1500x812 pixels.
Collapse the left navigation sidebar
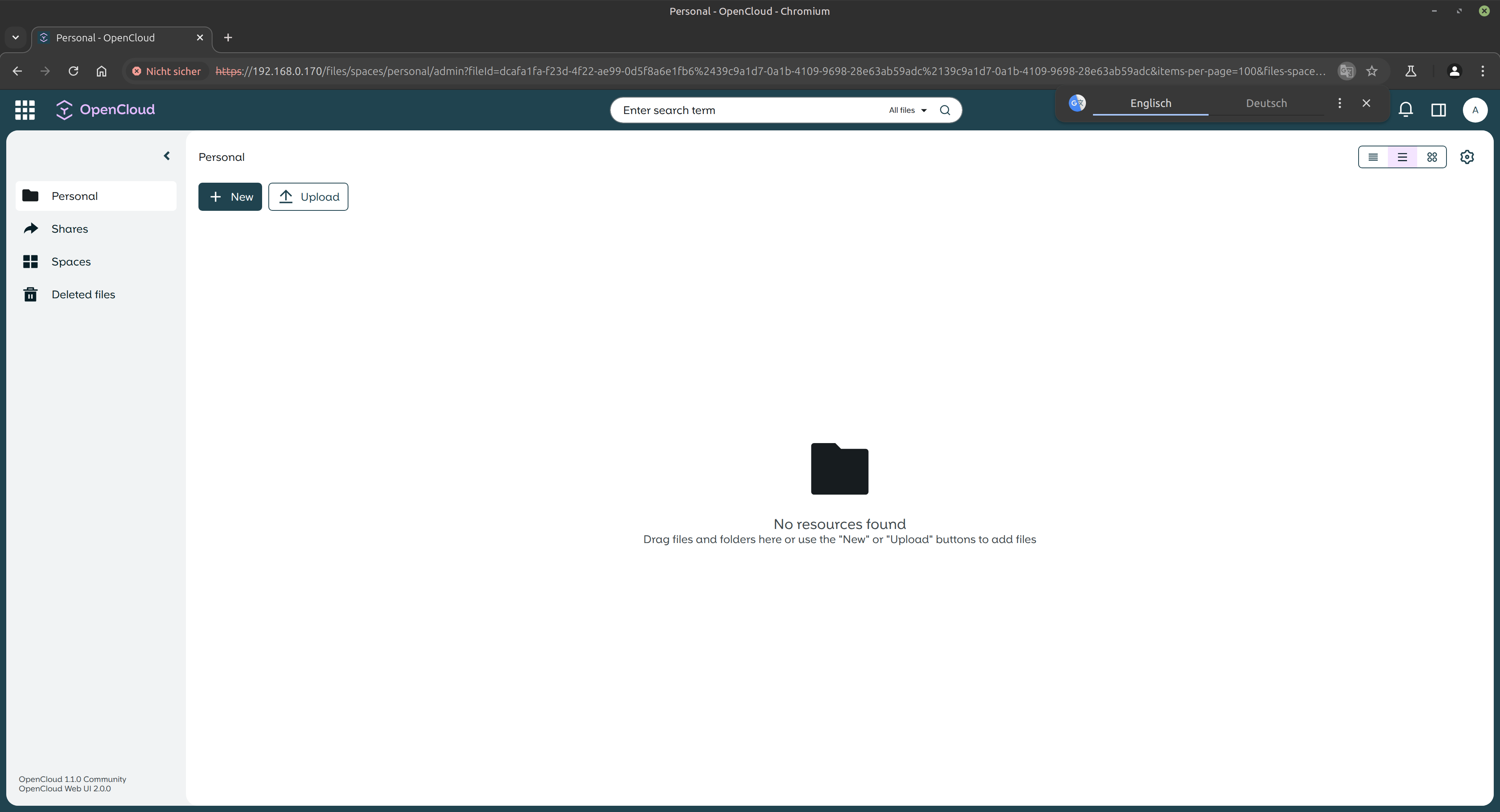tap(166, 155)
